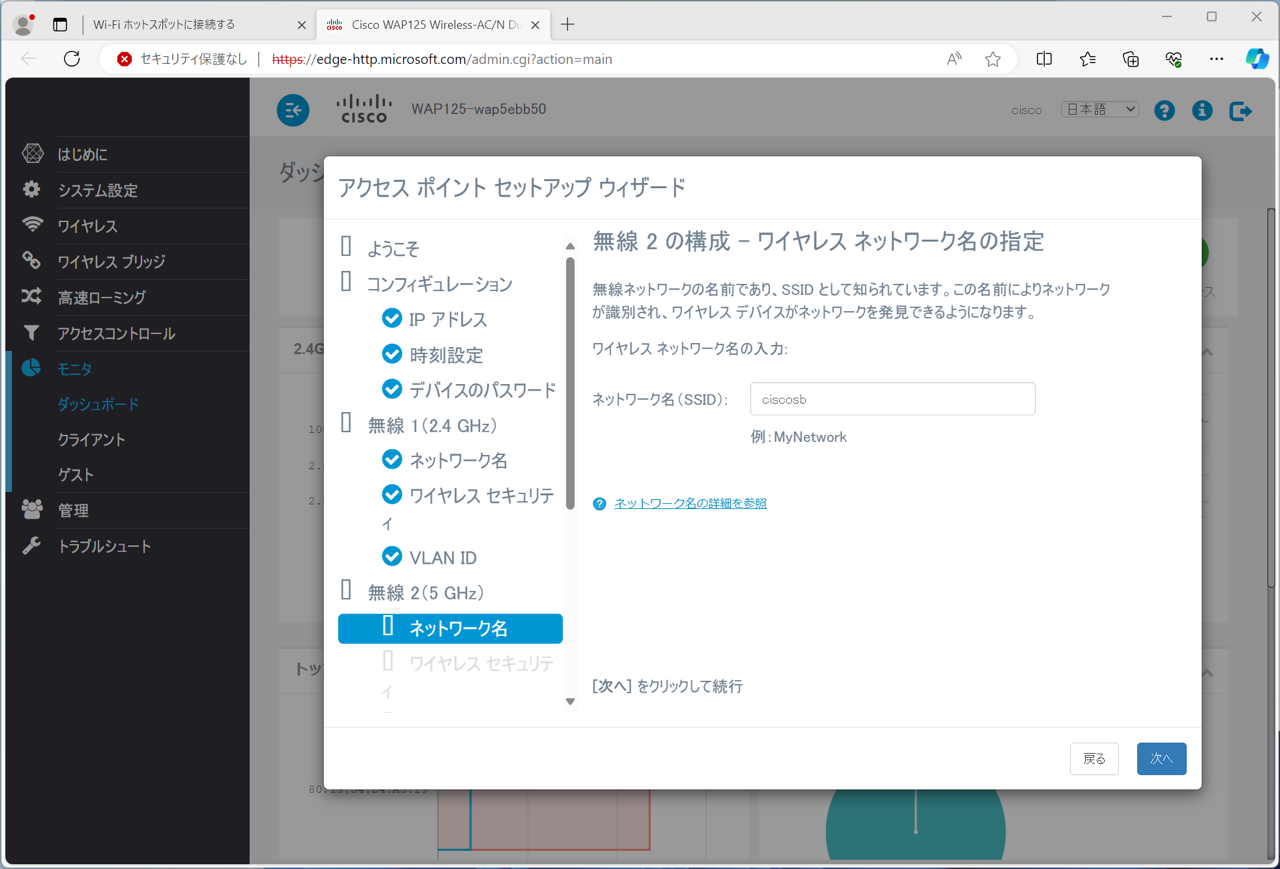Select highlighted ネットワーク名 step under 無線 2
This screenshot has height=869, width=1280.
(450, 628)
